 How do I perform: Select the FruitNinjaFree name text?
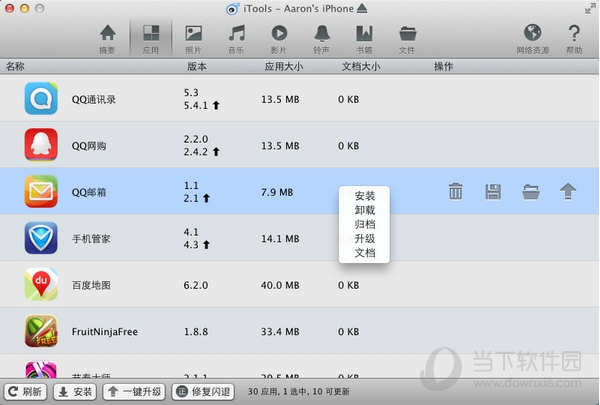coord(104,332)
